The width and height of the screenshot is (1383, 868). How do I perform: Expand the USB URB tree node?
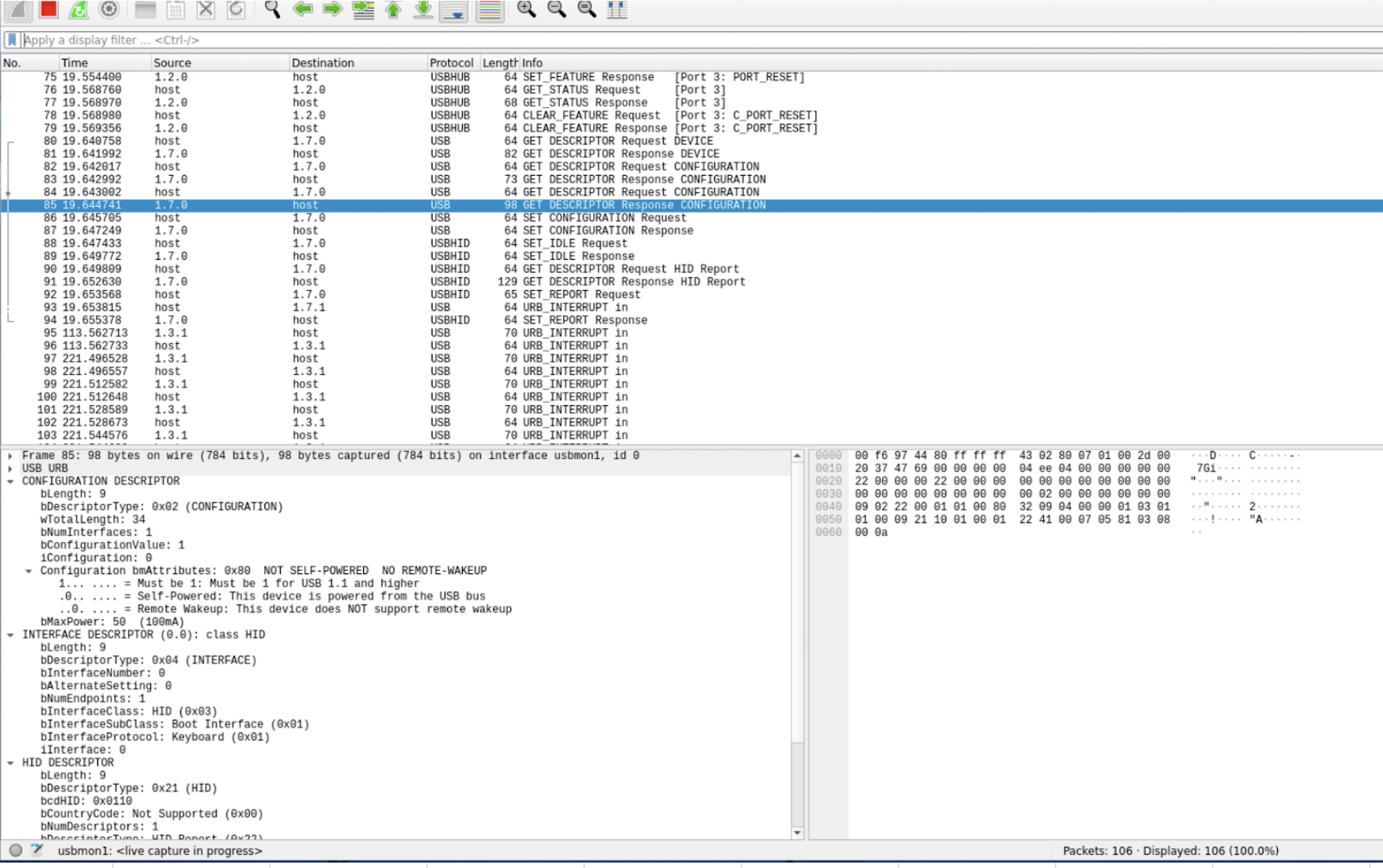[10, 468]
